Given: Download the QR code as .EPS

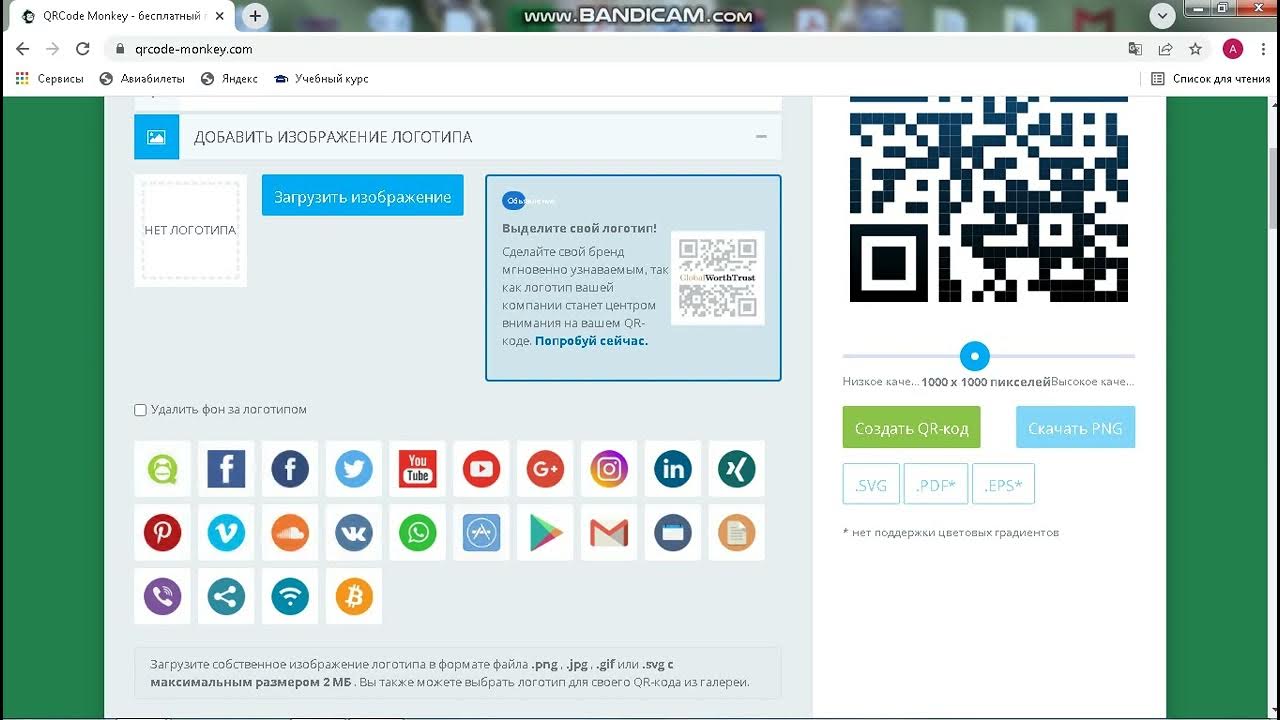Looking at the screenshot, I should point(1003,485).
